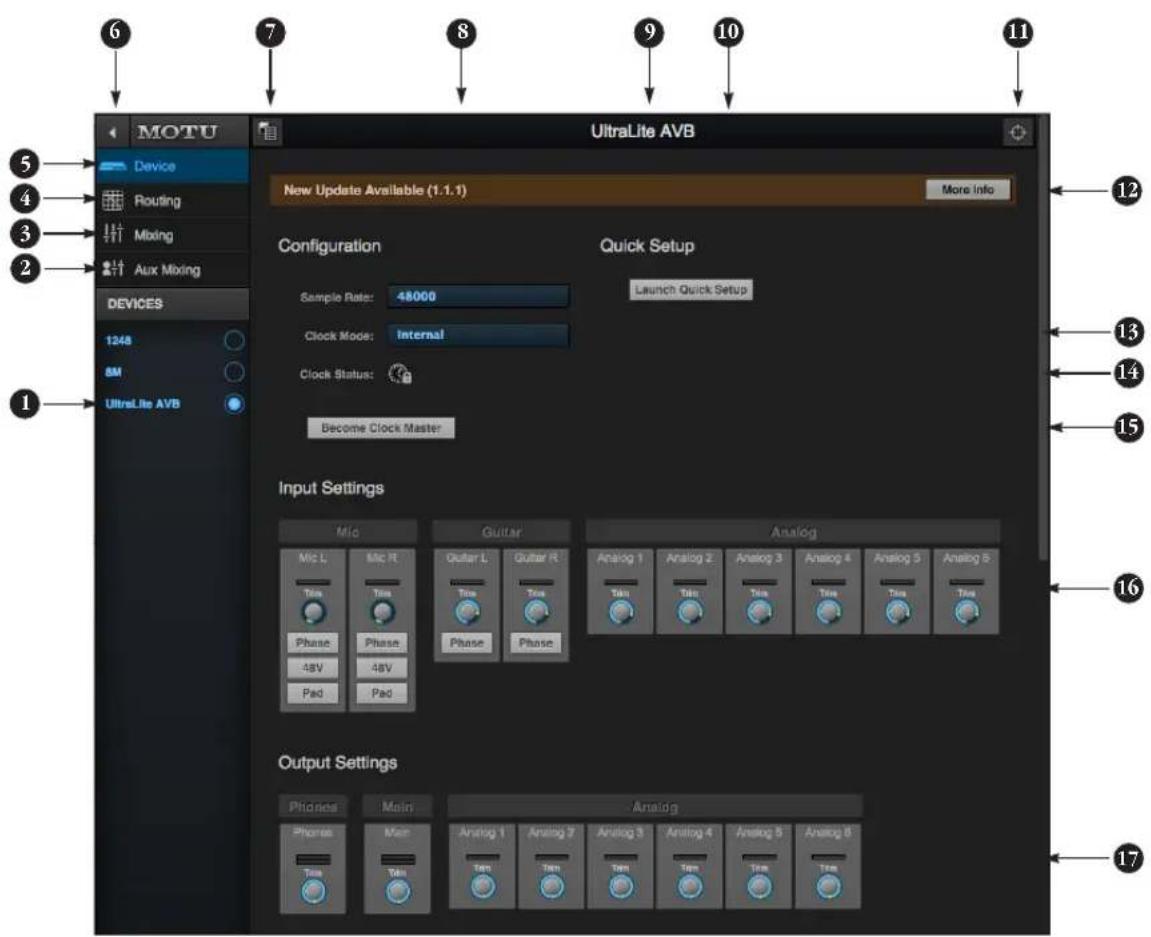The width and height of the screenshot is (1151, 937).
Task: Click the New Update Available banner text
Action: click(x=375, y=189)
